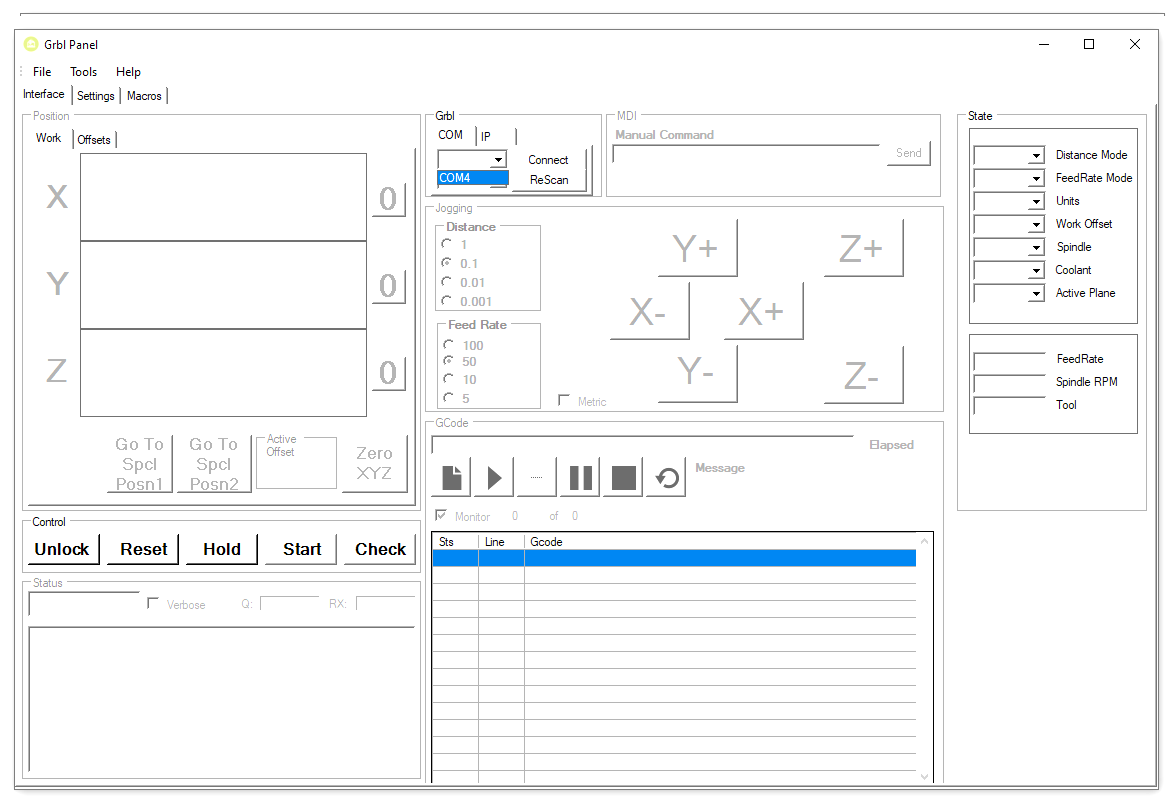Click the Check control button

click(x=380, y=549)
